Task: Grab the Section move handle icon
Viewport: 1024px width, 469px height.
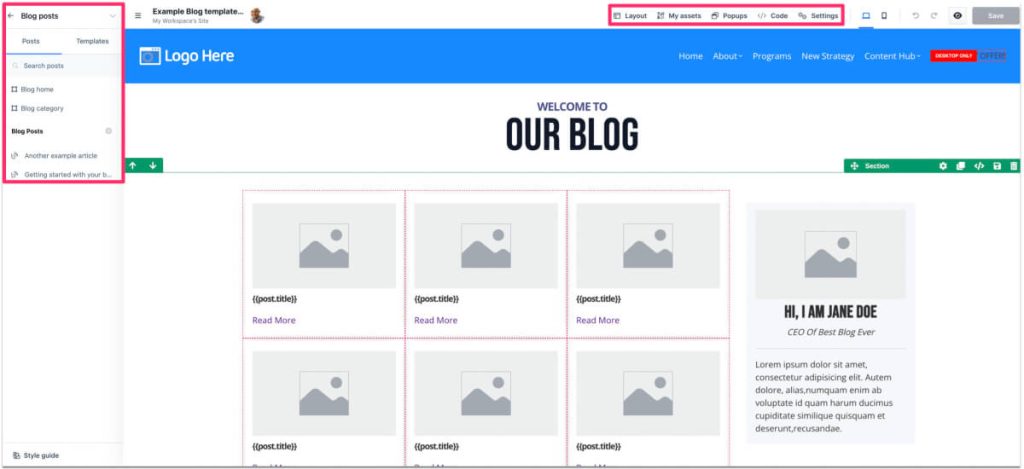Action: click(x=854, y=166)
